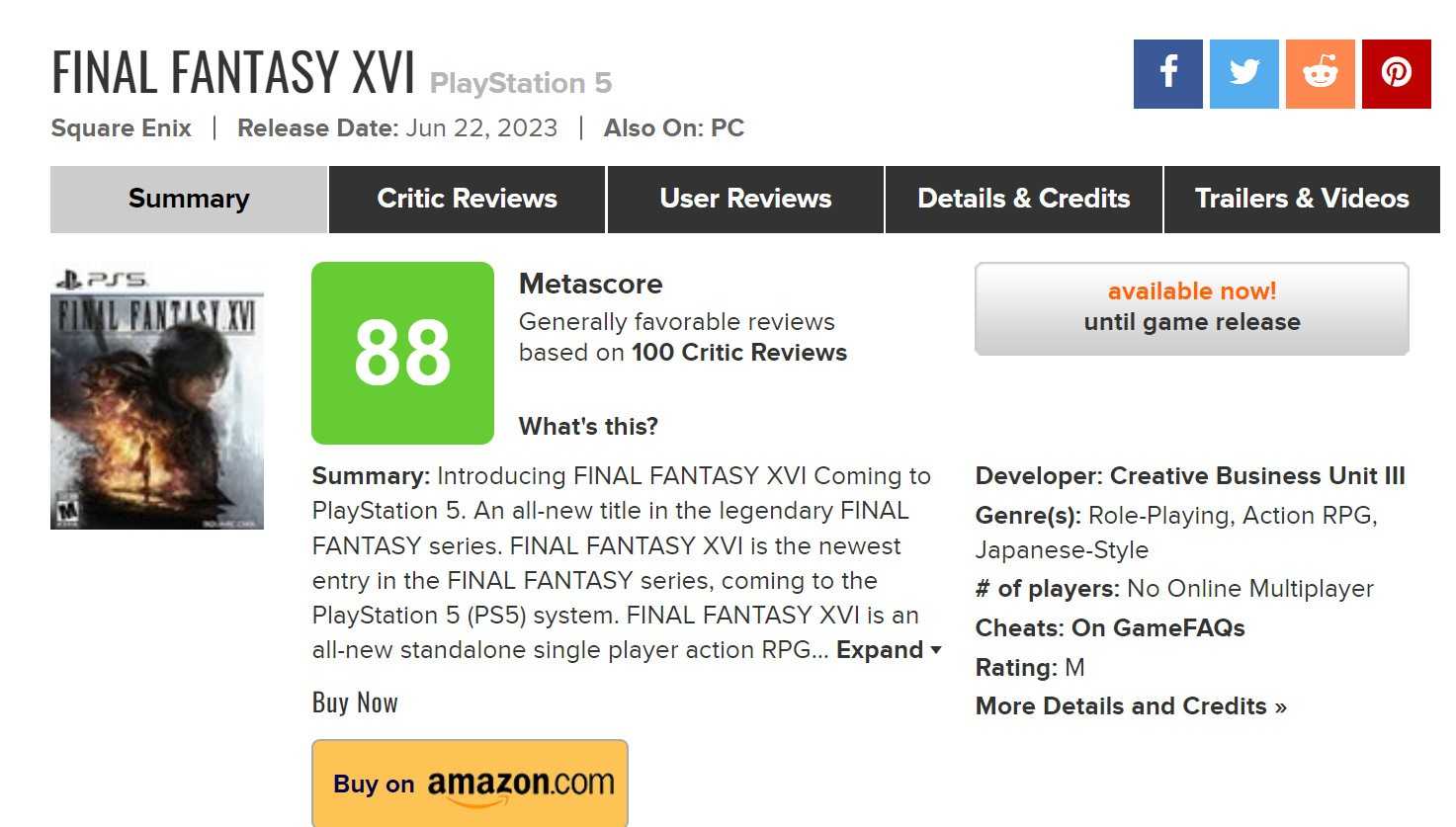Open the More Details and Credits link
The height and width of the screenshot is (827, 1456).
point(1130,706)
